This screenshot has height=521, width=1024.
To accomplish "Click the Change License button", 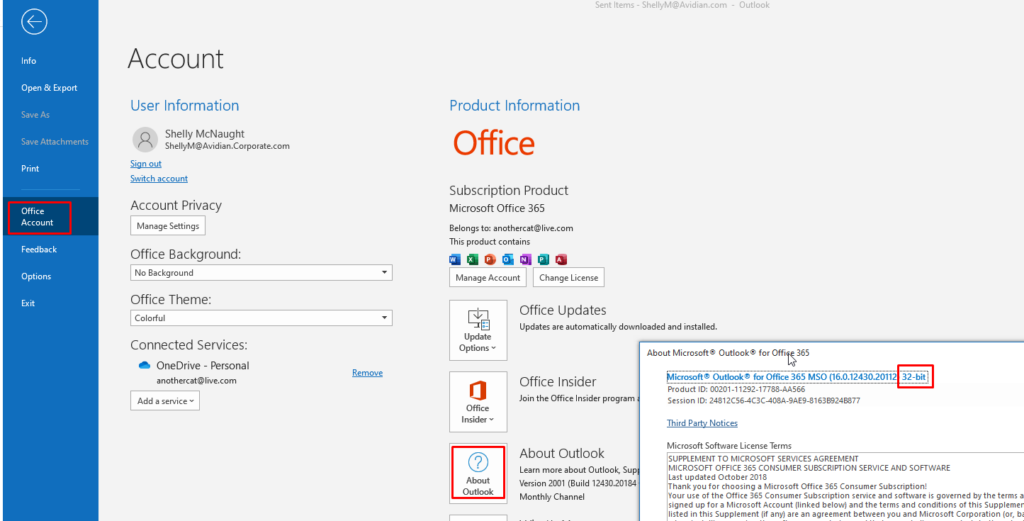I will click(569, 277).
